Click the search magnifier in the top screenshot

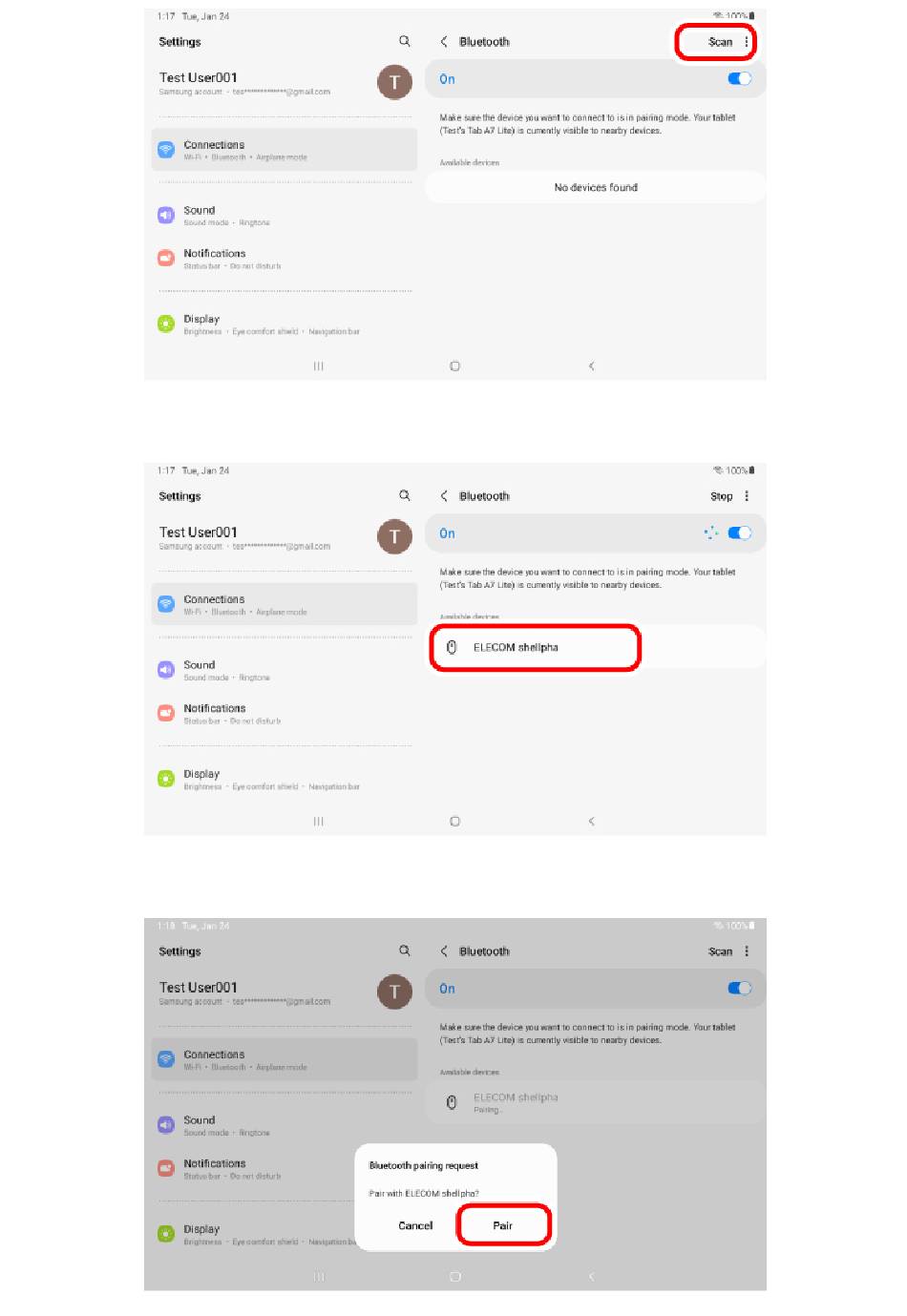[405, 41]
